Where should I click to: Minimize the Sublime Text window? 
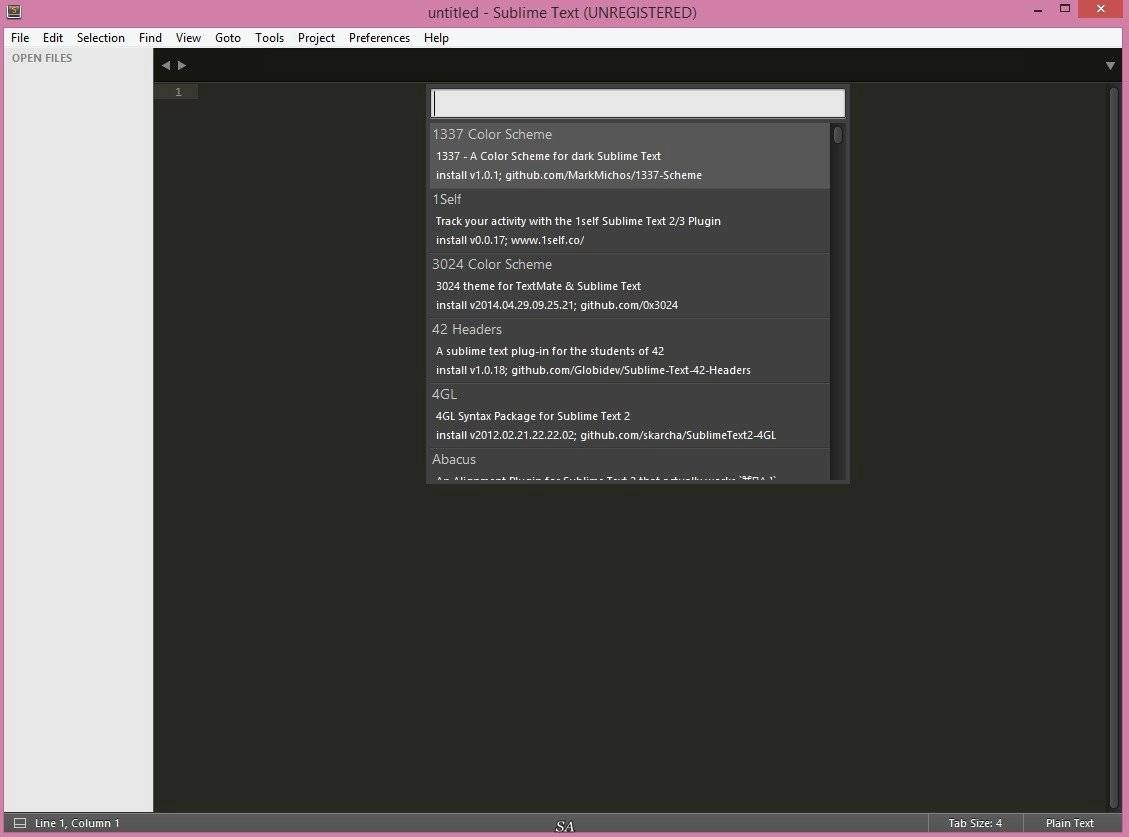[1038, 11]
